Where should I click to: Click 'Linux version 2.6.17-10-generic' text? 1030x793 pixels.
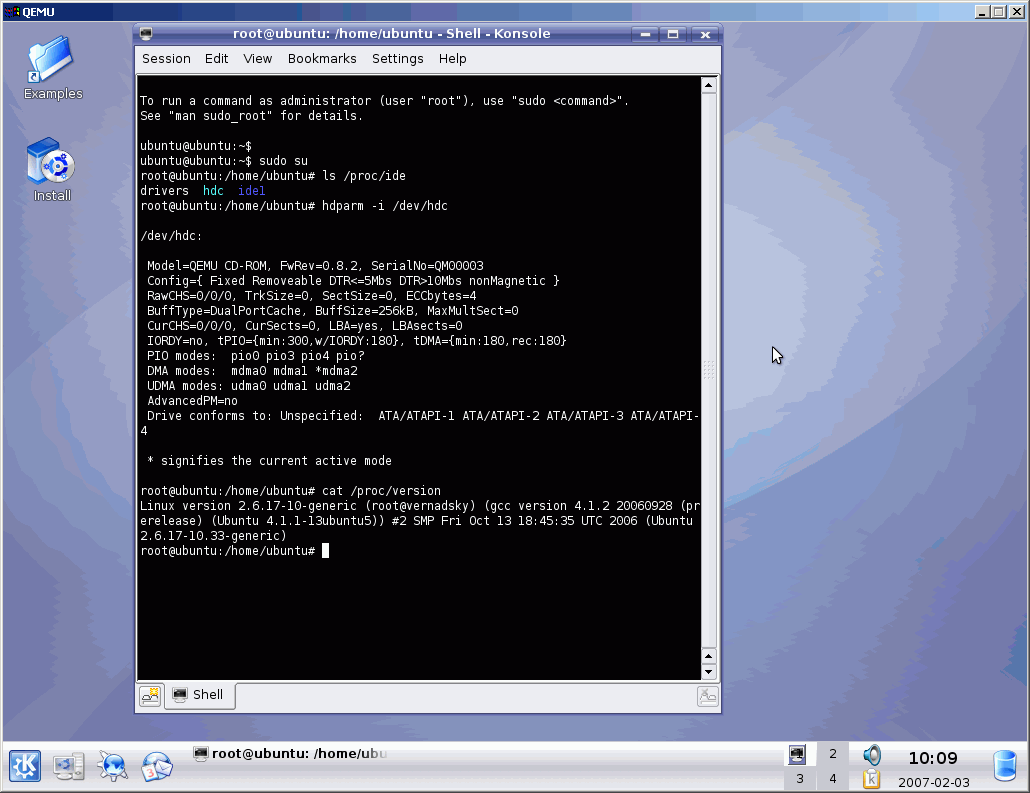[248, 506]
